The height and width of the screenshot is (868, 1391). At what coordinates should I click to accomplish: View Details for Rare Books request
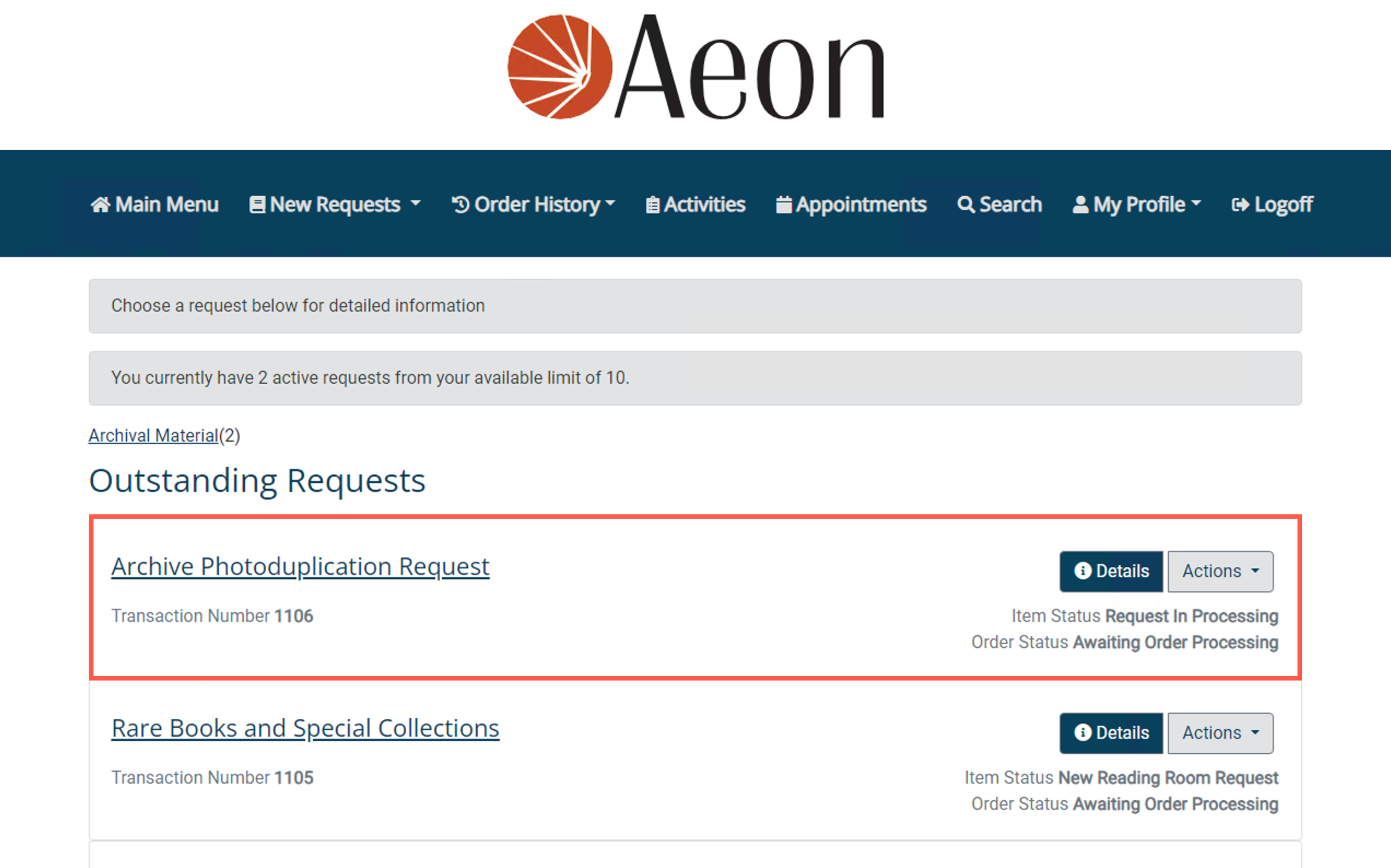tap(1111, 733)
